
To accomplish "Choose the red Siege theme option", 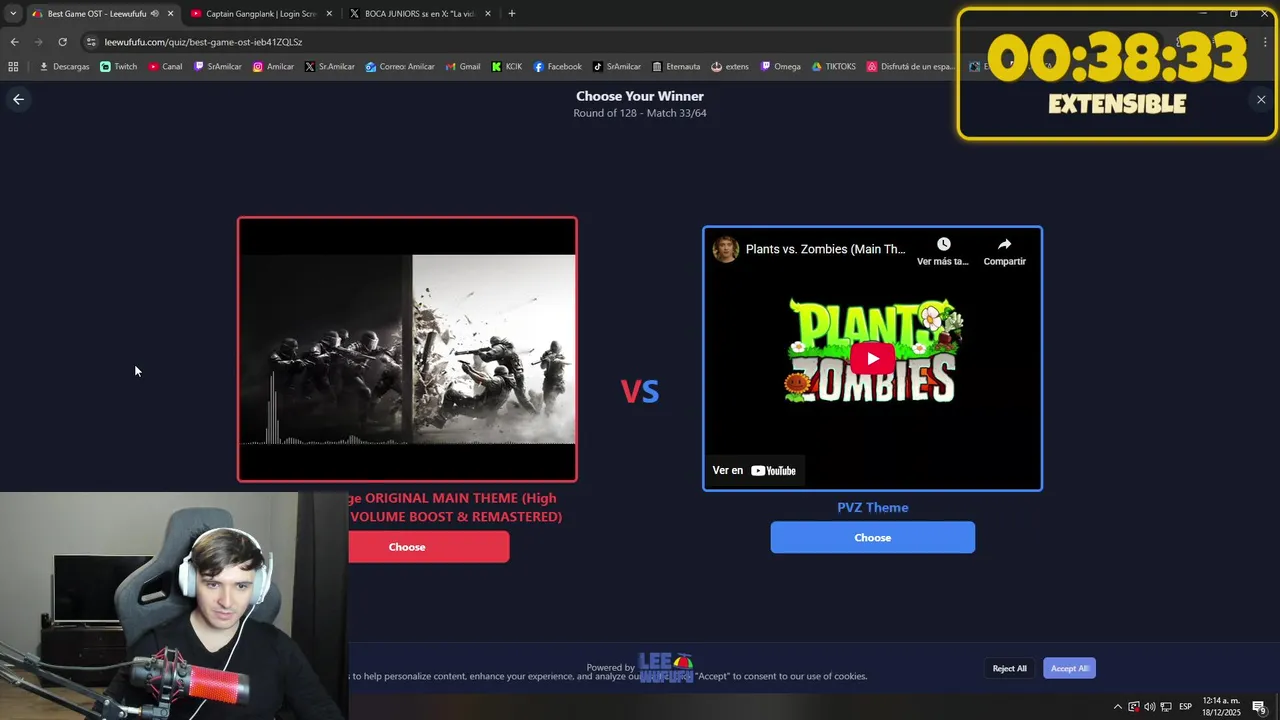I will pyautogui.click(x=429, y=547).
